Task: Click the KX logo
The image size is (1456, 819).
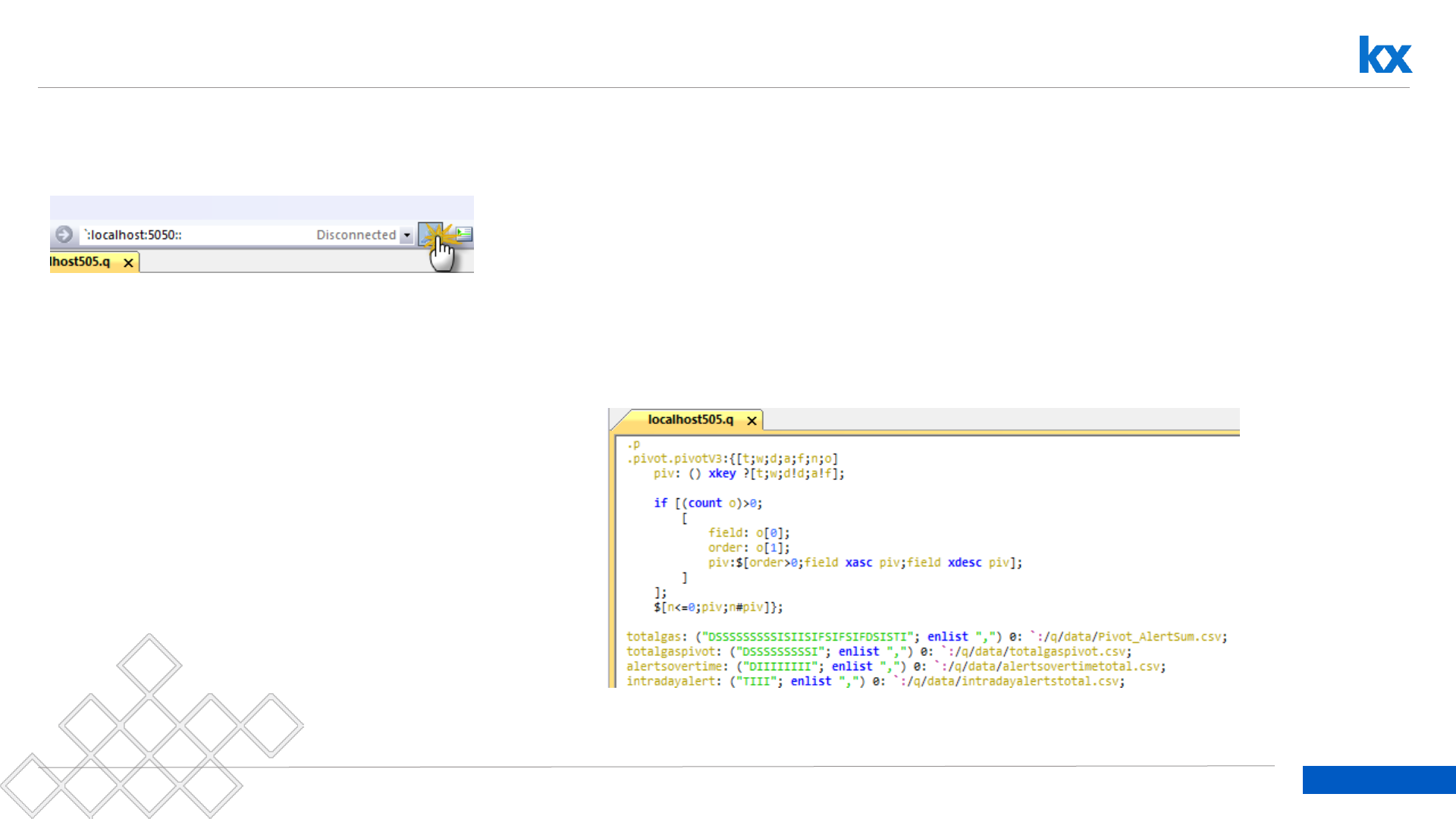Action: tap(1385, 55)
